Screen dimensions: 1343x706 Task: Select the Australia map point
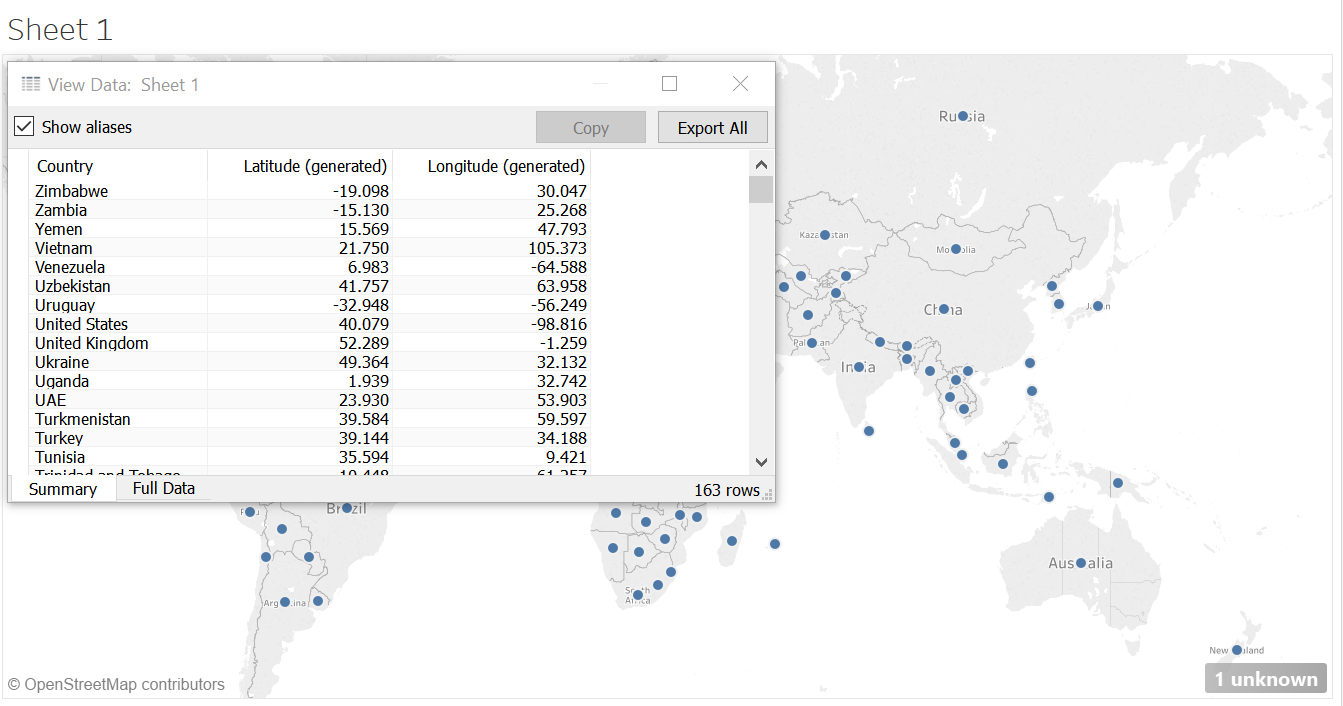1081,563
